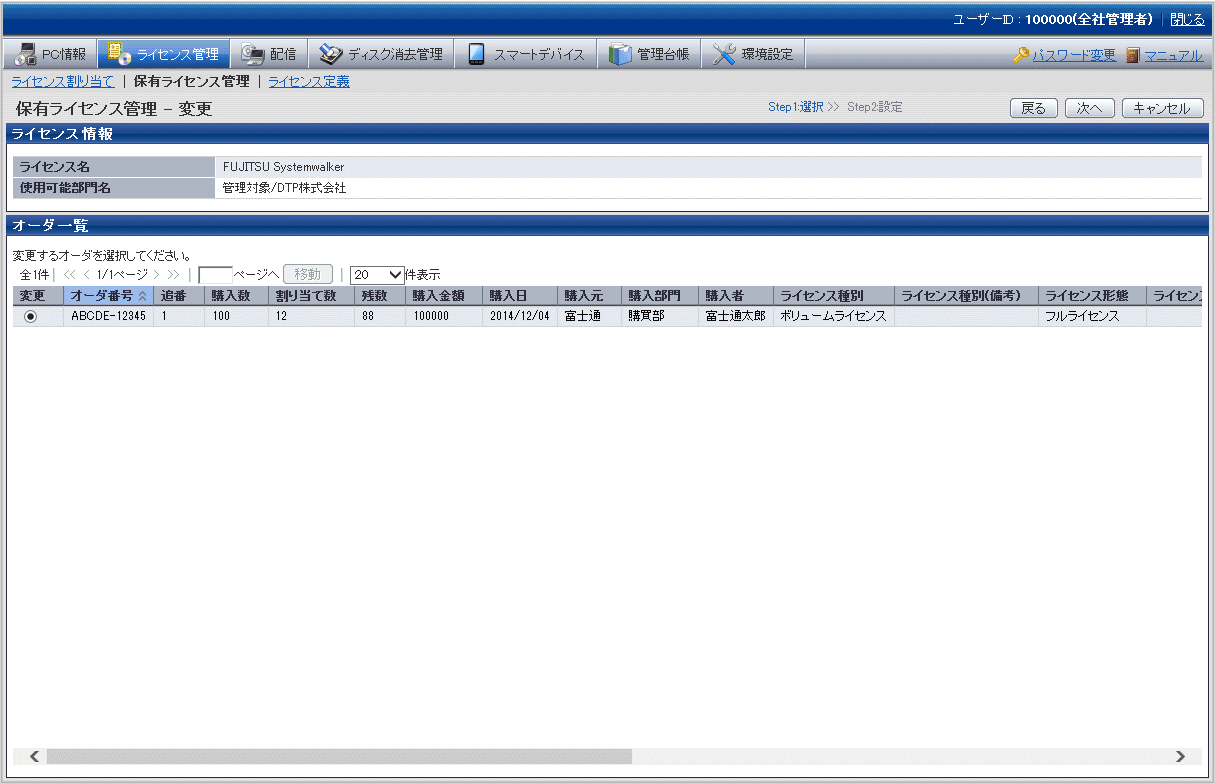
Task: Open the 環境設定 tools icon tab
Action: pos(725,54)
